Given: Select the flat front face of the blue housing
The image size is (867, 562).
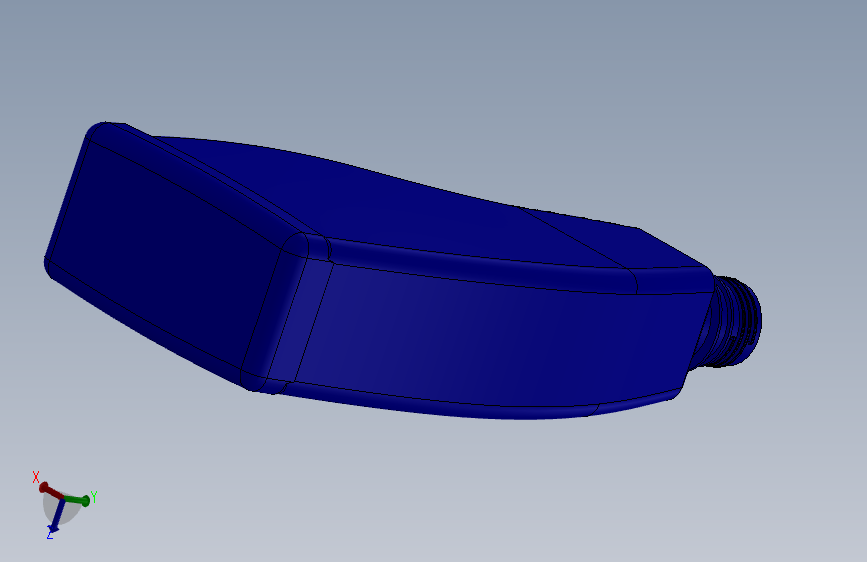Looking at the screenshot, I should 166,254.
